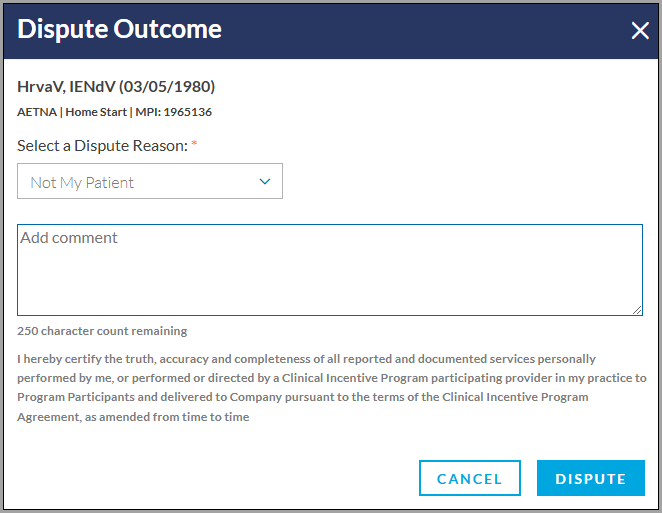This screenshot has width=662, height=513.
Task: Submit with the DISPUTE button
Action: click(591, 478)
